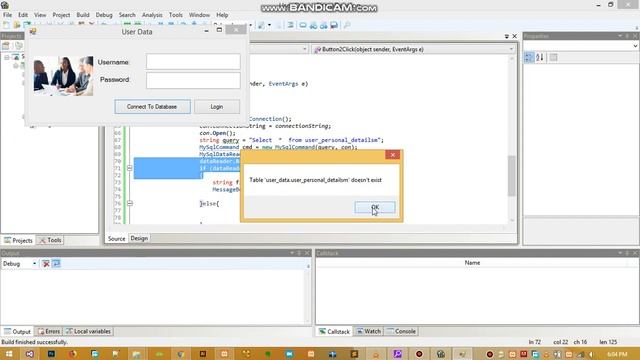Open the File menu
The image size is (640, 360).
click(x=7, y=15)
